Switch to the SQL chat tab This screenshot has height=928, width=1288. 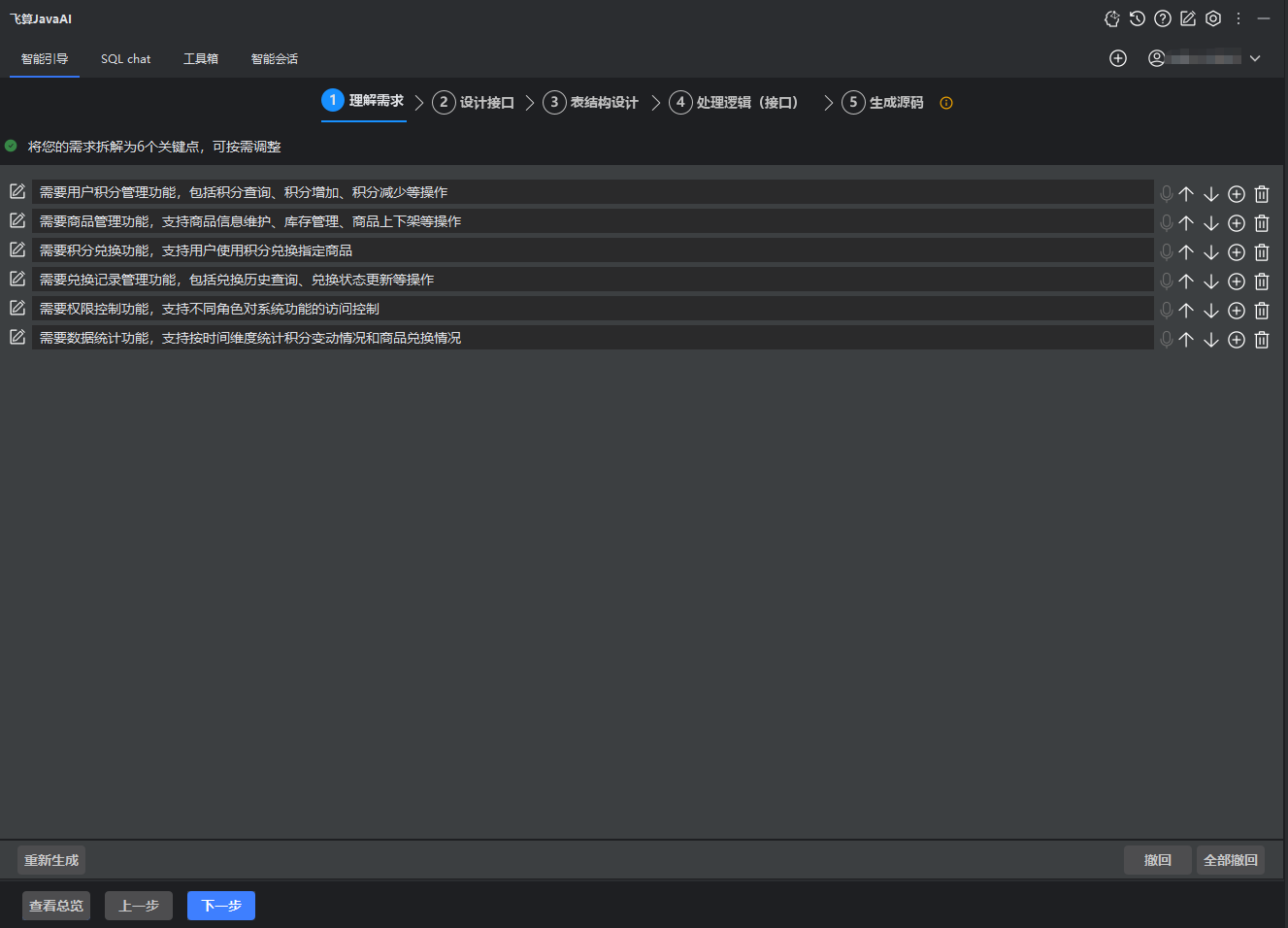[126, 59]
